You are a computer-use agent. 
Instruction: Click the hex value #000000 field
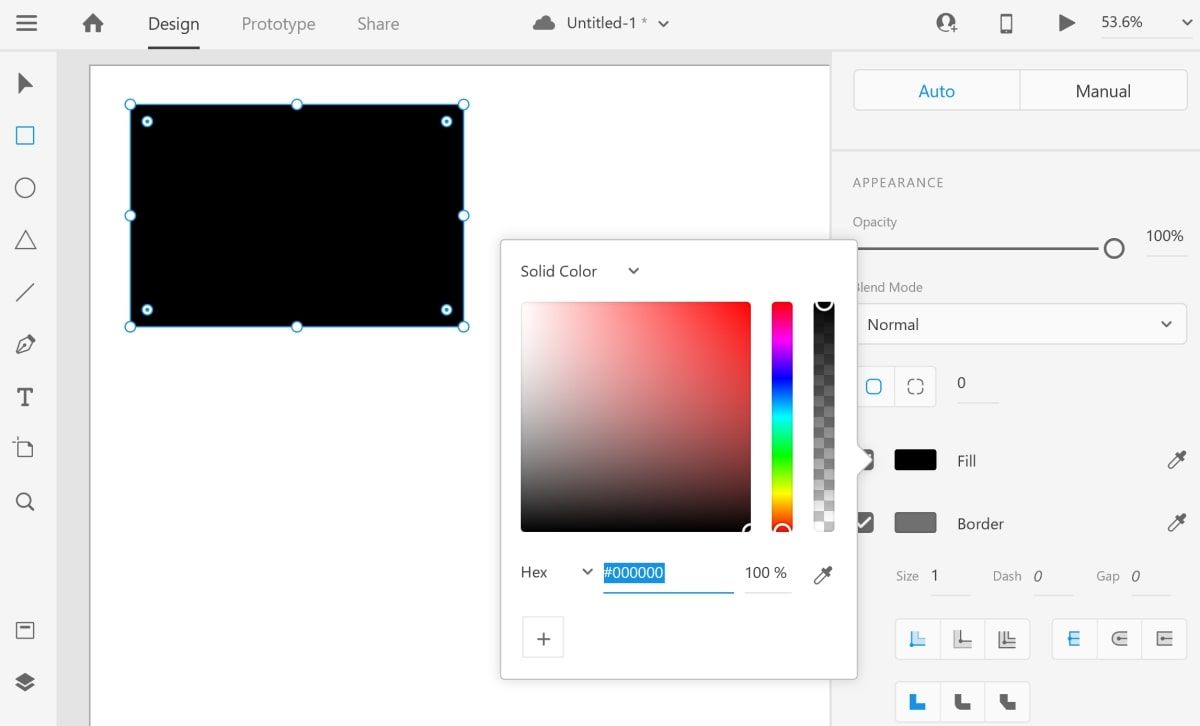668,573
